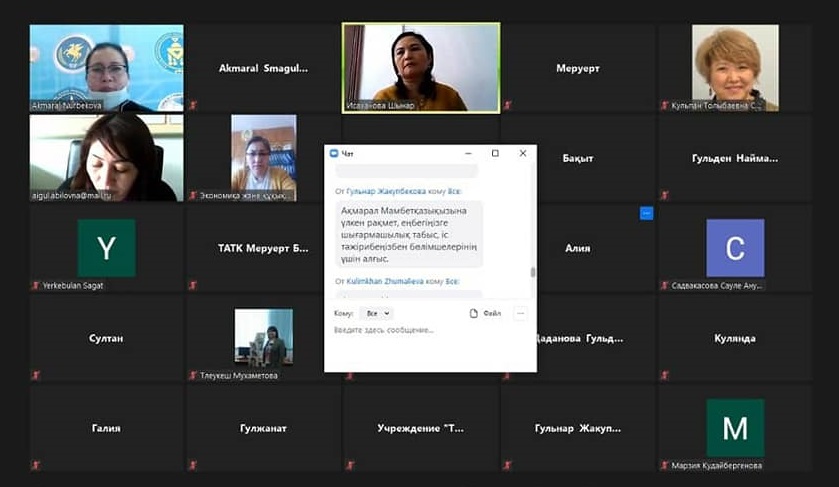
Task: Click the chat scrollbar handle
Action: click(532, 272)
